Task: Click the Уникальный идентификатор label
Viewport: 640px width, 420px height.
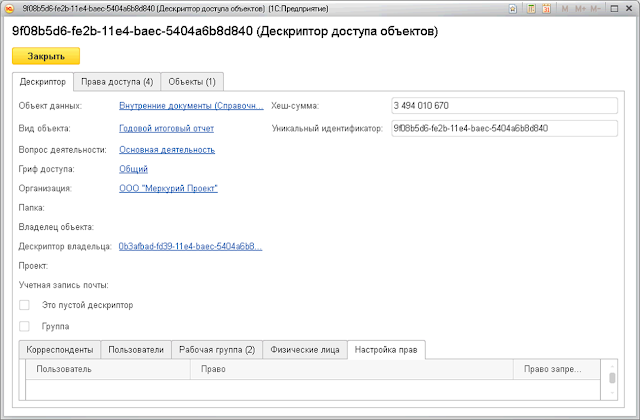Action: click(x=327, y=128)
